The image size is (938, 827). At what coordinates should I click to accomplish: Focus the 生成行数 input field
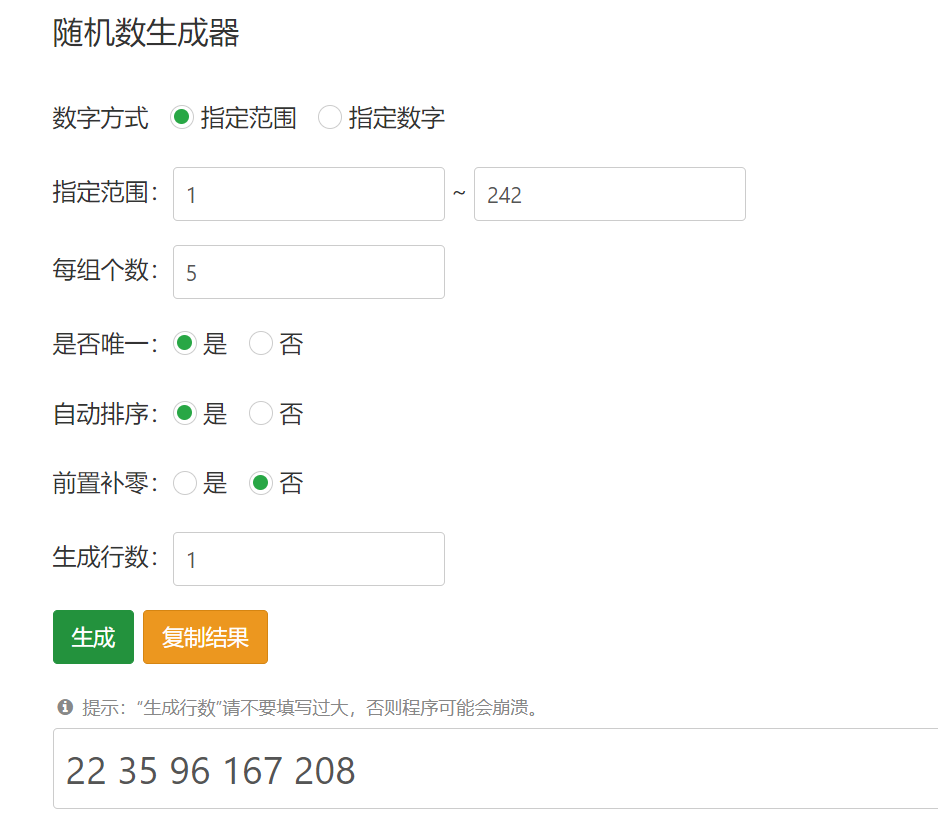point(309,559)
